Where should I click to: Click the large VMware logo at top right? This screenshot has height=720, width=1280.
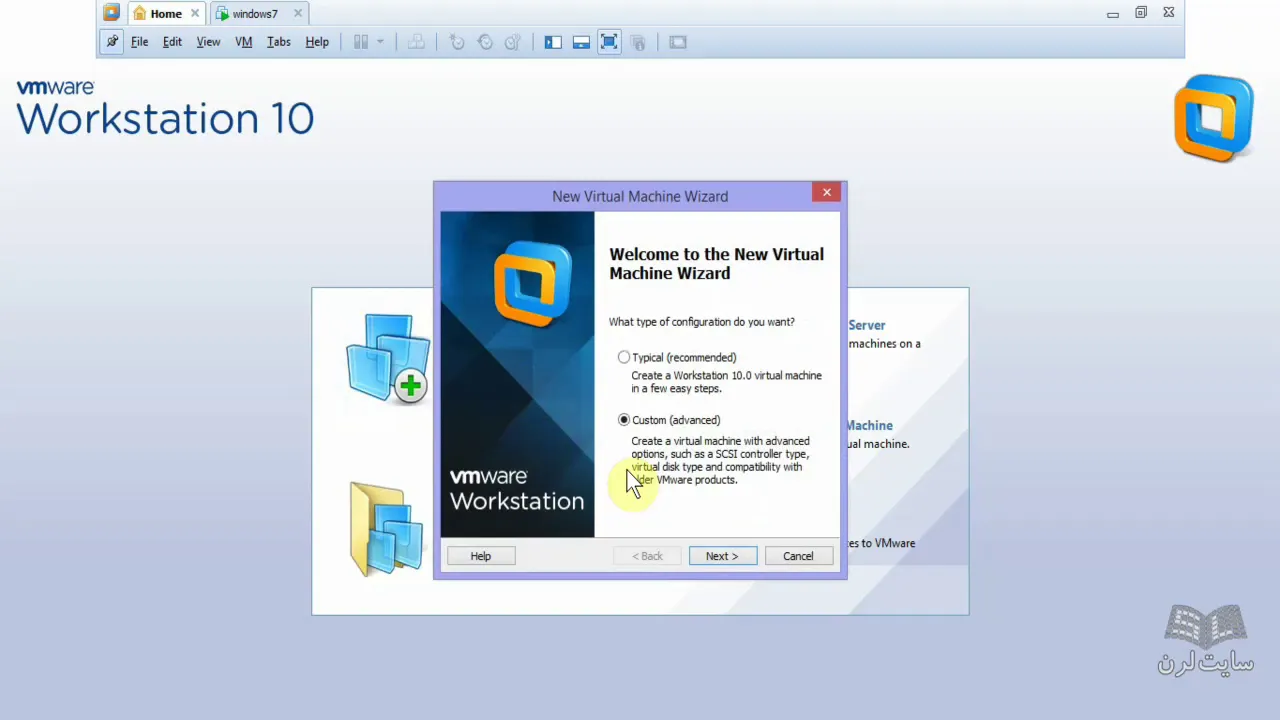1213,118
